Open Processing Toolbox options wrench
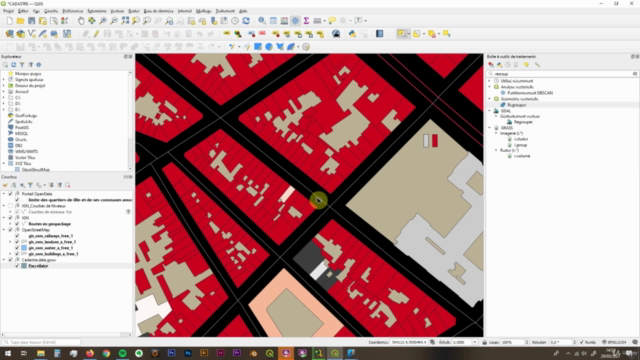640x360 pixels. coord(537,65)
